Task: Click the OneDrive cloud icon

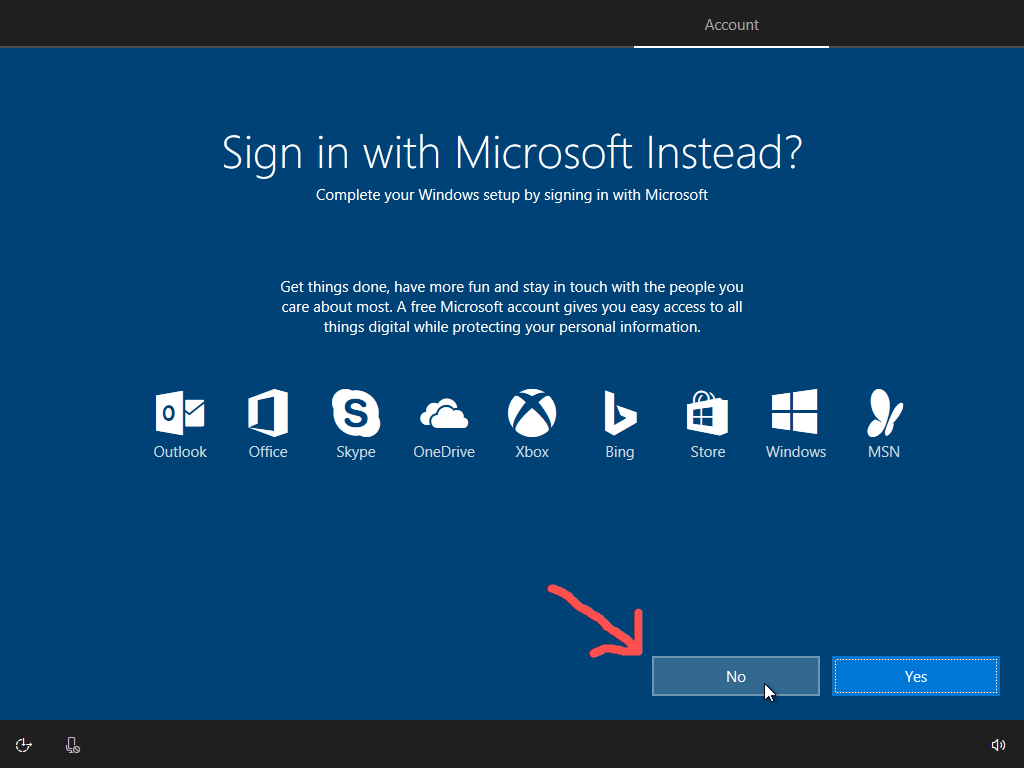Action: 444,413
